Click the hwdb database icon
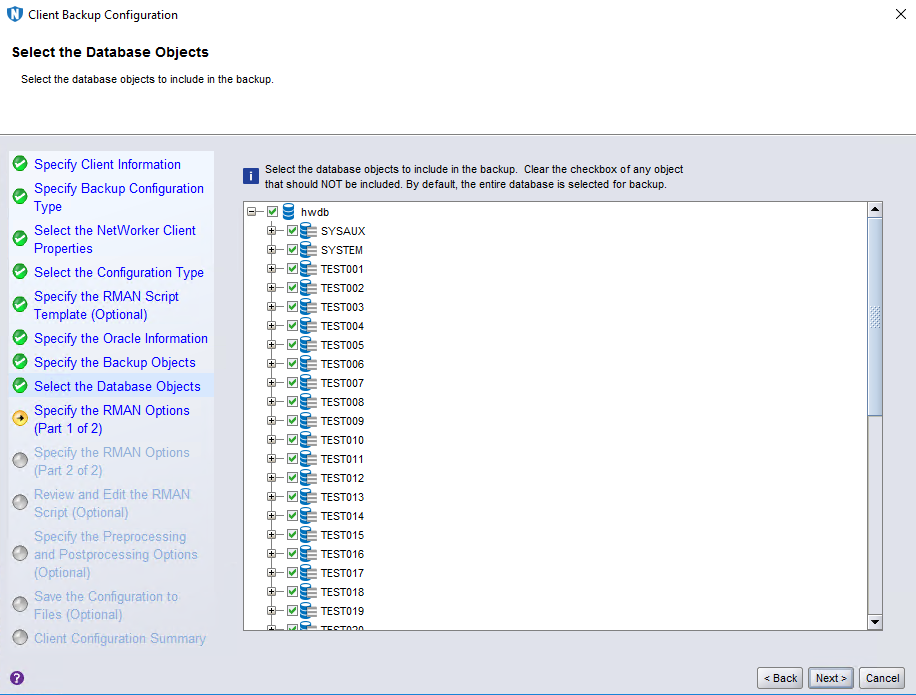Screen dimensions: 916x695 coord(289,212)
